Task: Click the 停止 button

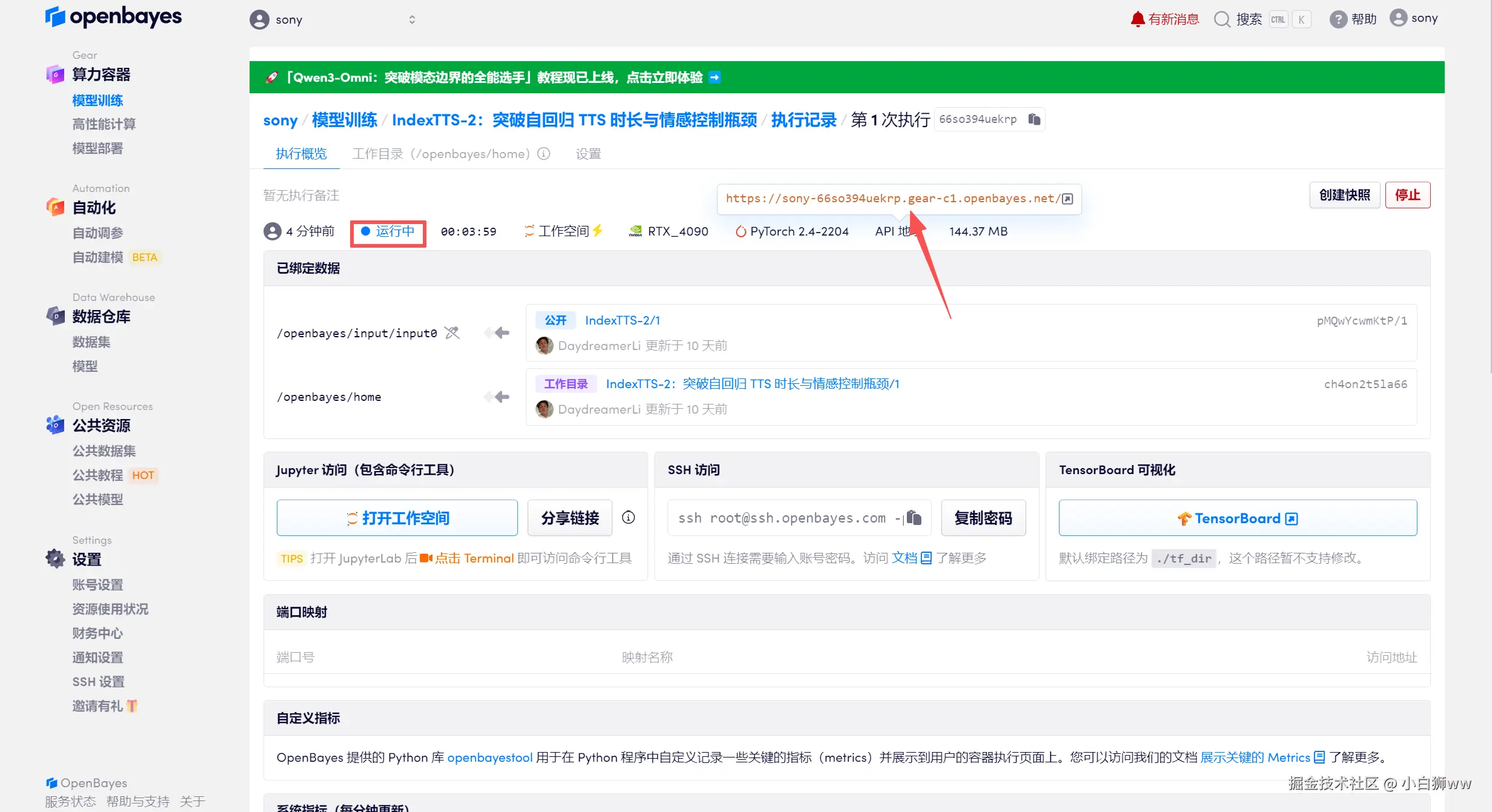Action: tap(1407, 195)
